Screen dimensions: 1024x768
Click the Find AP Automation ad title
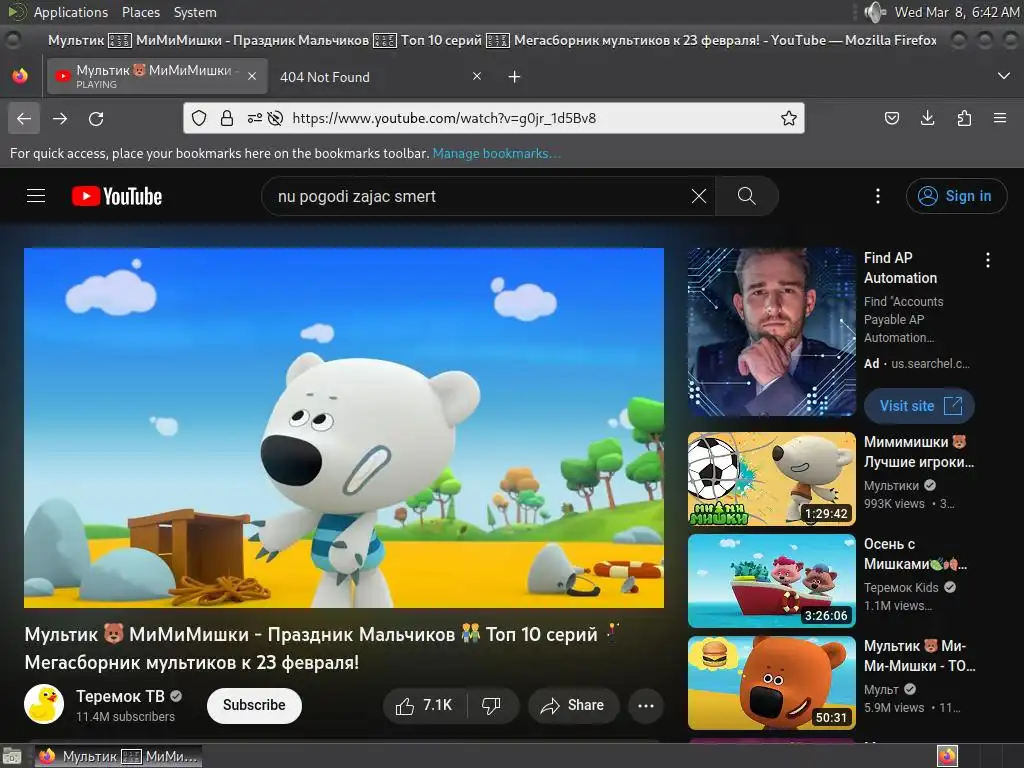click(901, 268)
